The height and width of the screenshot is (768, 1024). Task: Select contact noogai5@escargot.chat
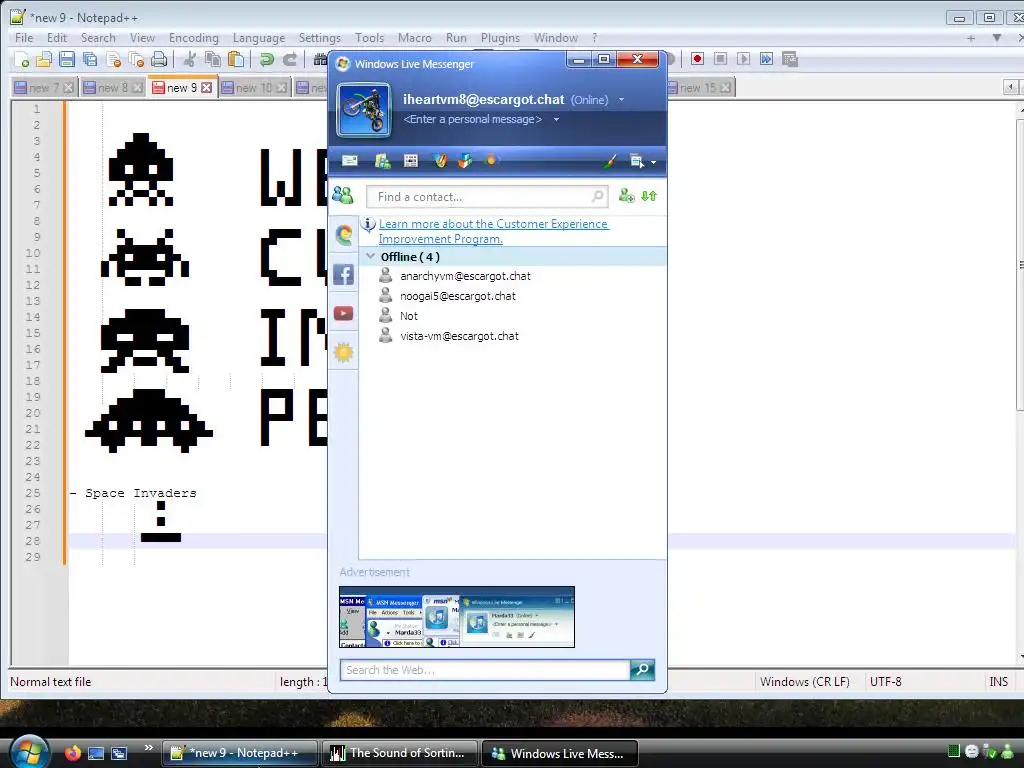click(458, 296)
